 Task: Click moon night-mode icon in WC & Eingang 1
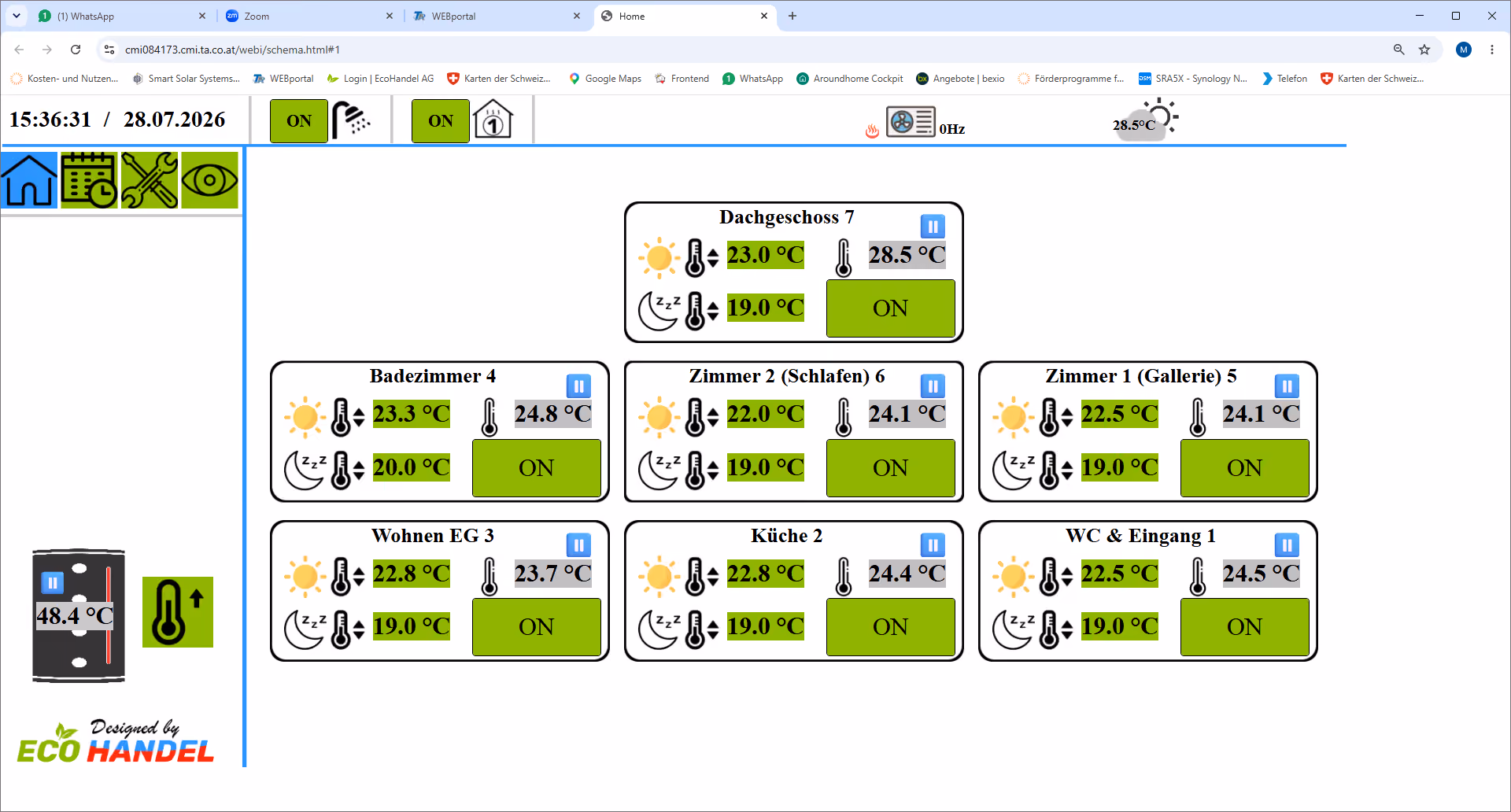click(x=1013, y=629)
